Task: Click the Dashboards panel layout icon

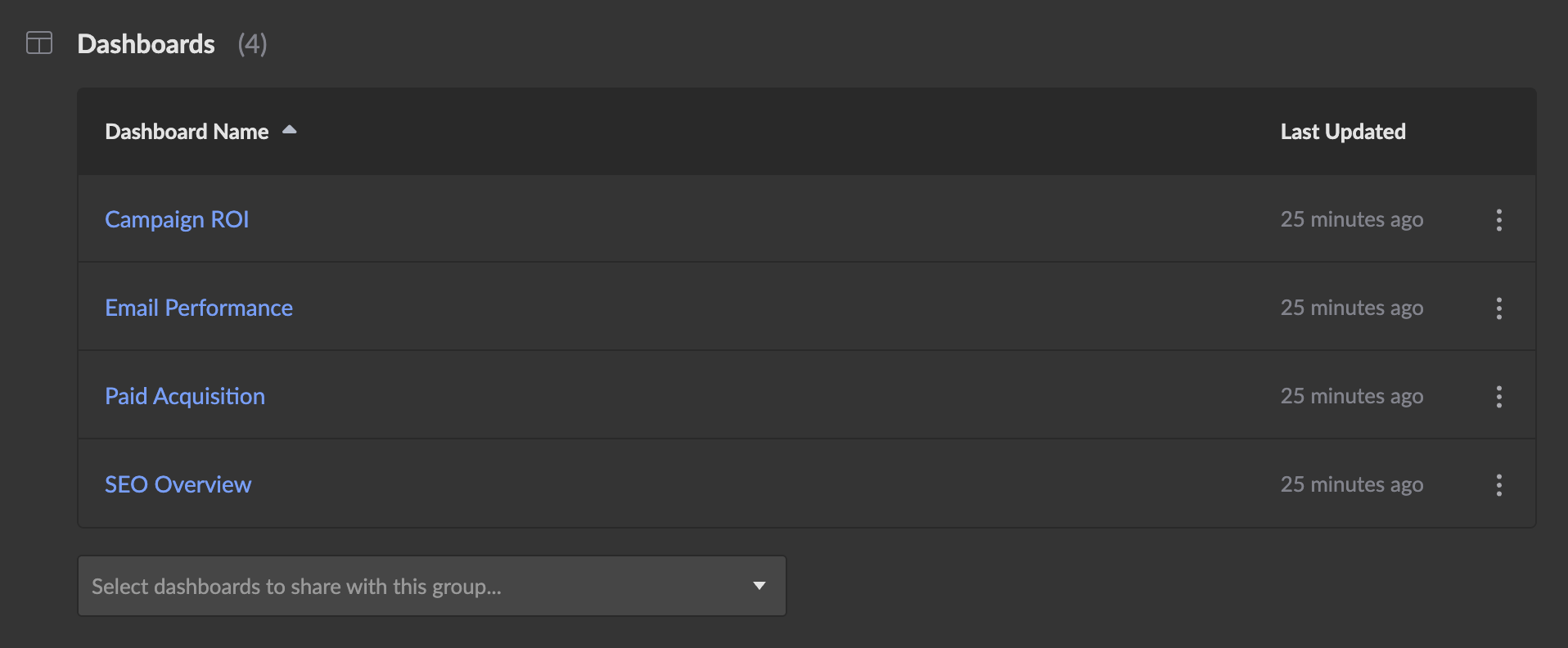Action: [x=39, y=43]
